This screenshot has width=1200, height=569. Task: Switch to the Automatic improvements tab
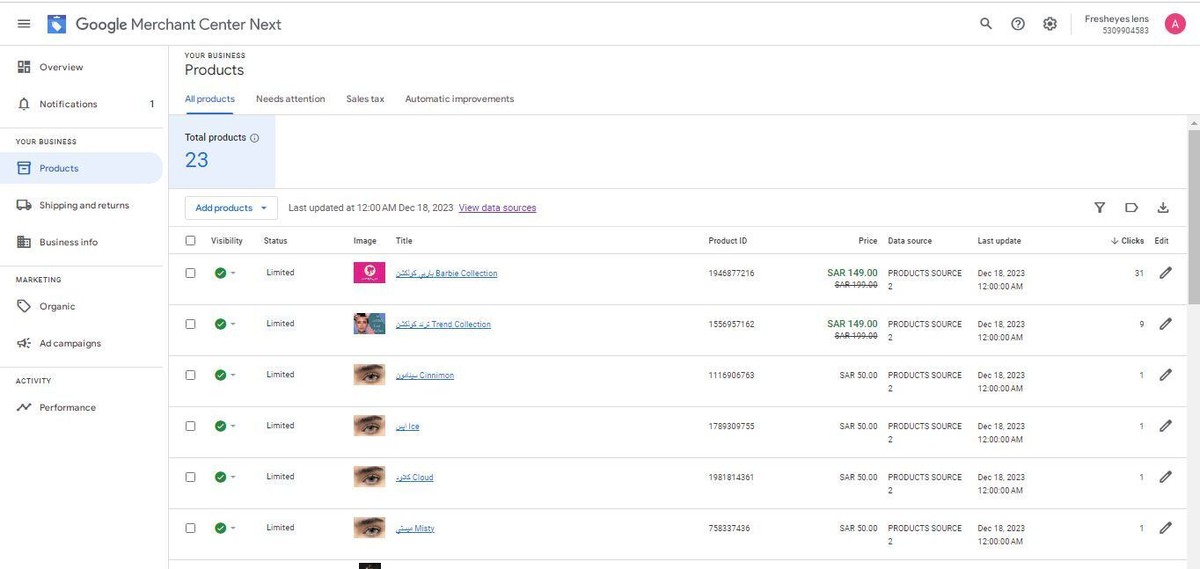(x=459, y=99)
